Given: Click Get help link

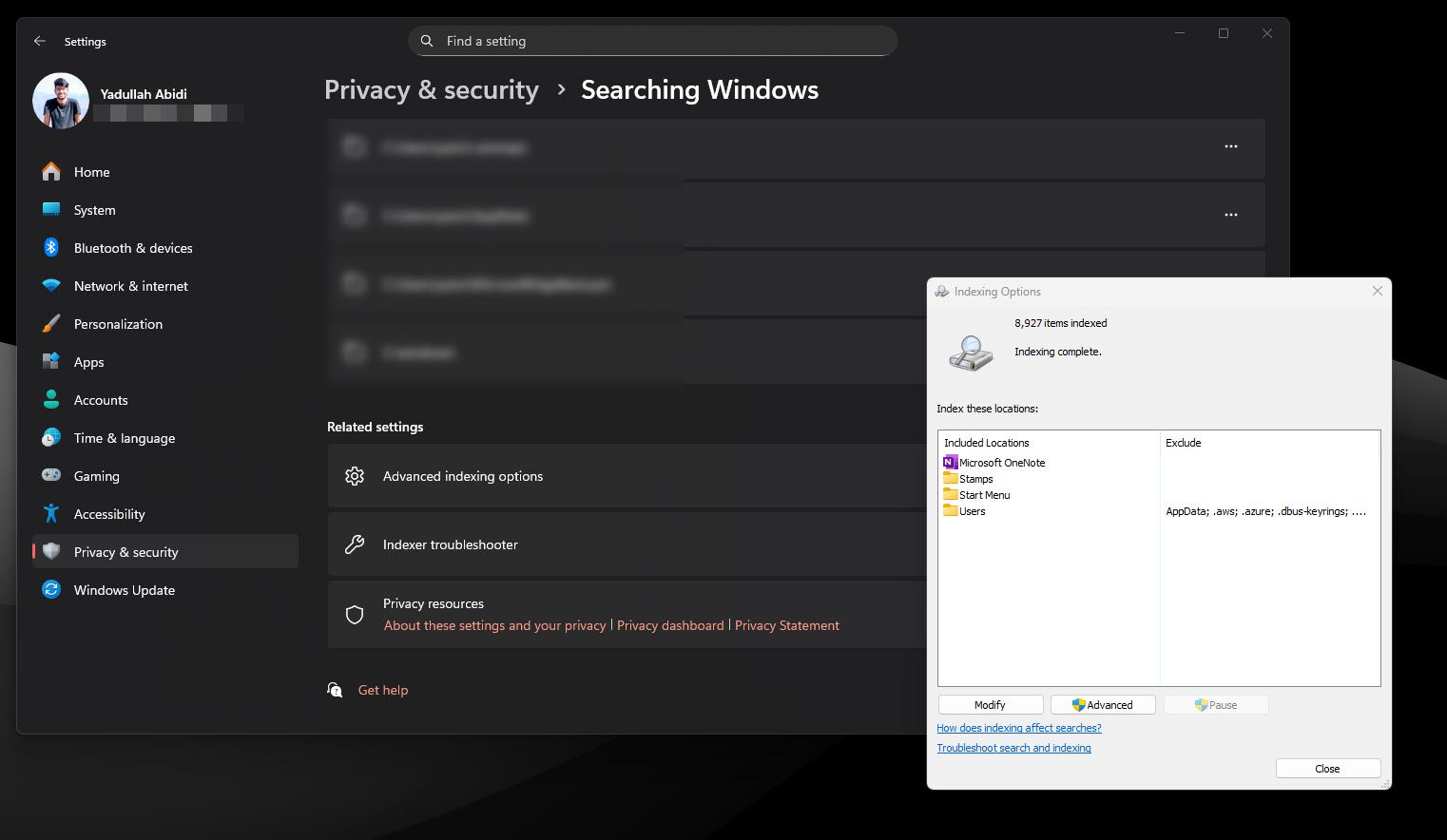Looking at the screenshot, I should point(383,690).
